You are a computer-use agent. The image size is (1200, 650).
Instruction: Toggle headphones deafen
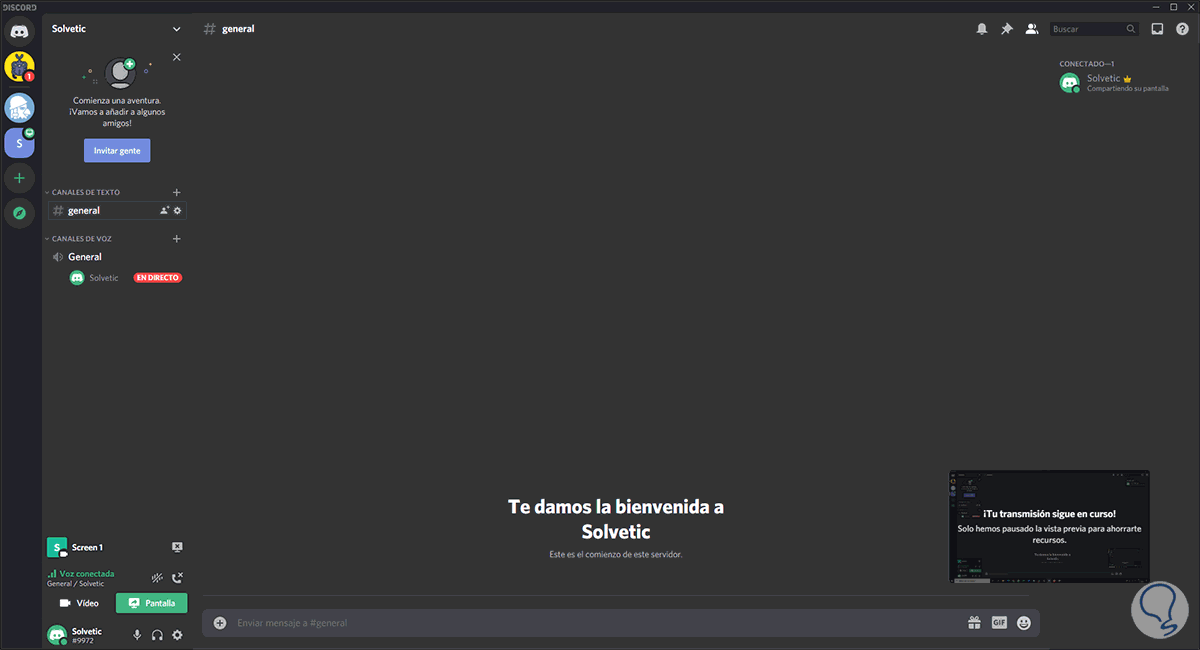pyautogui.click(x=157, y=635)
